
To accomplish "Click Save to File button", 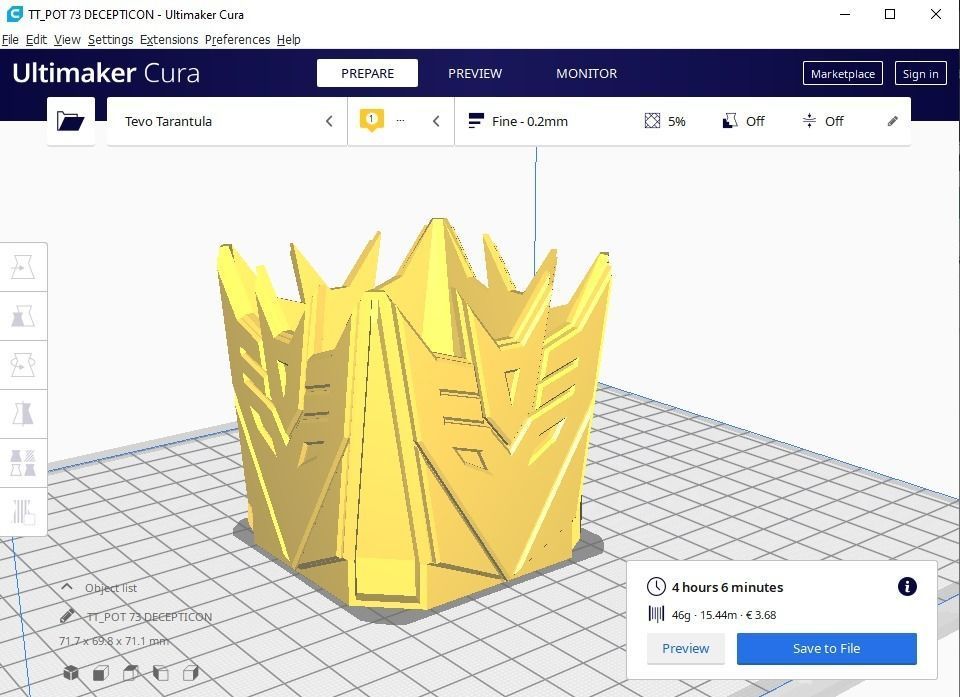I will click(x=827, y=649).
